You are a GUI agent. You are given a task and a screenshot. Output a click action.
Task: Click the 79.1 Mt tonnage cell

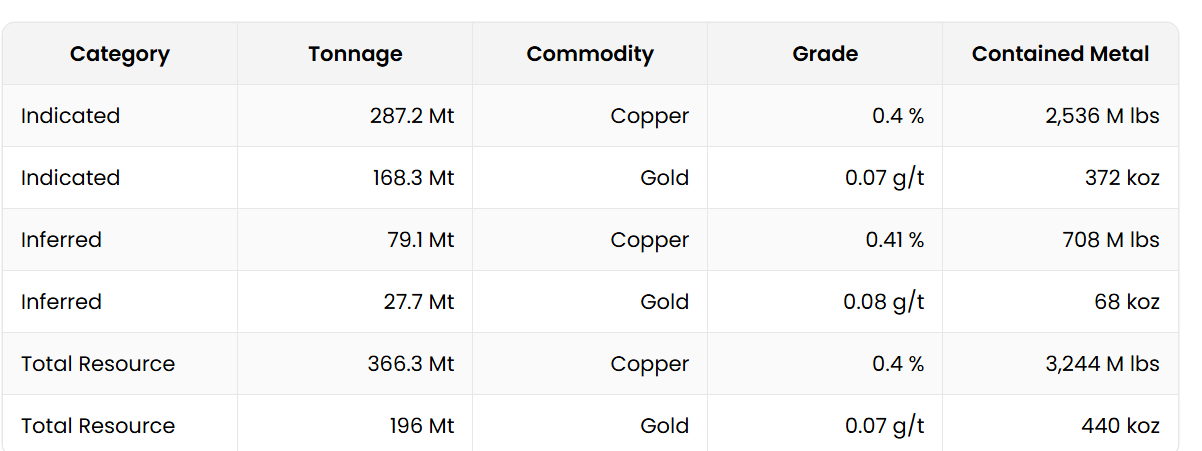418,240
